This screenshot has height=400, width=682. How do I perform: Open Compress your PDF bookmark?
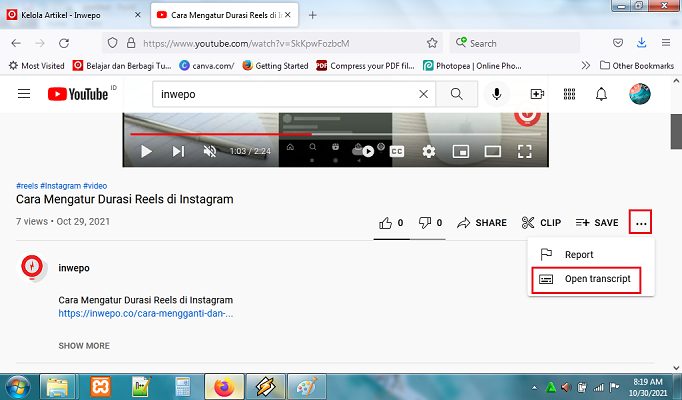tap(365, 66)
